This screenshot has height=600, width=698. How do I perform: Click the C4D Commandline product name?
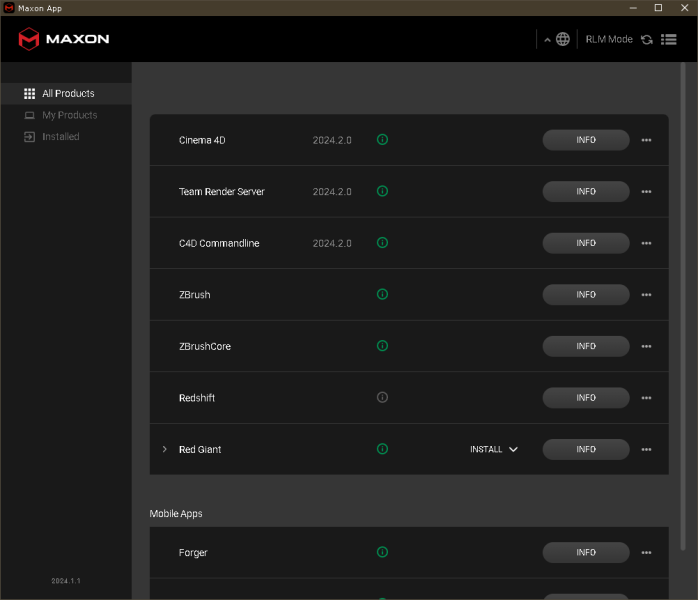tap(219, 243)
